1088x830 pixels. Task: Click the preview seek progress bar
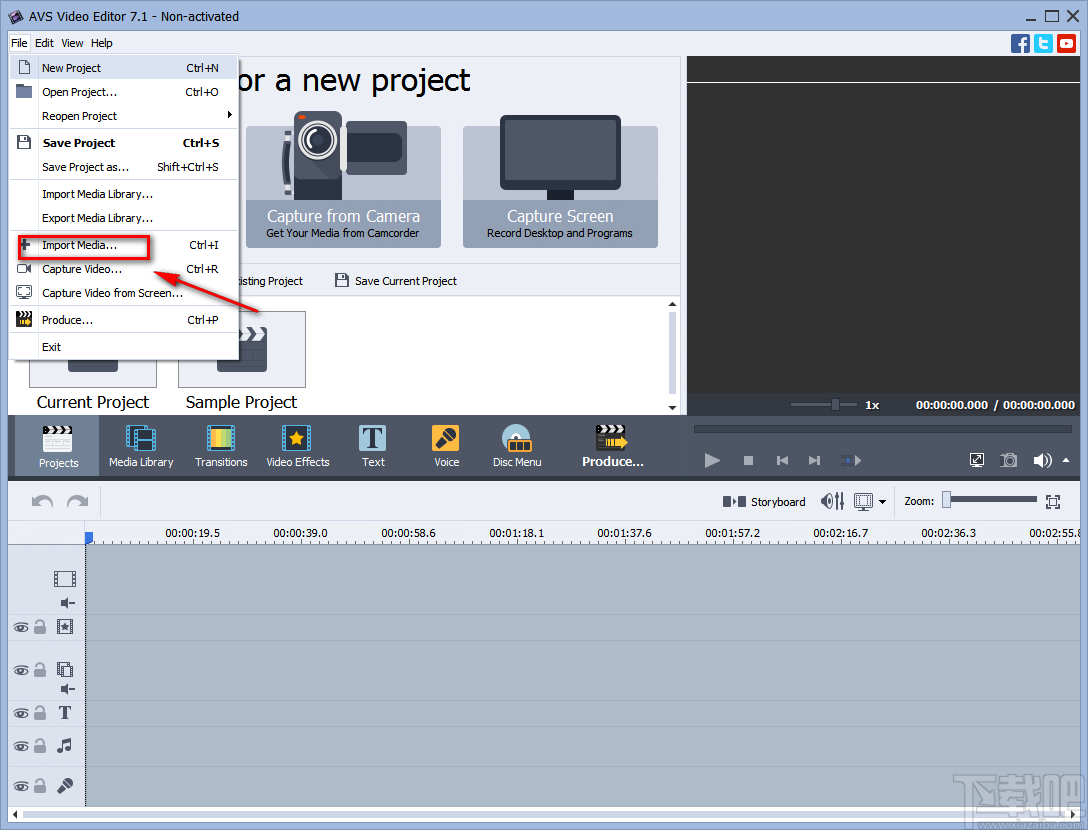883,429
